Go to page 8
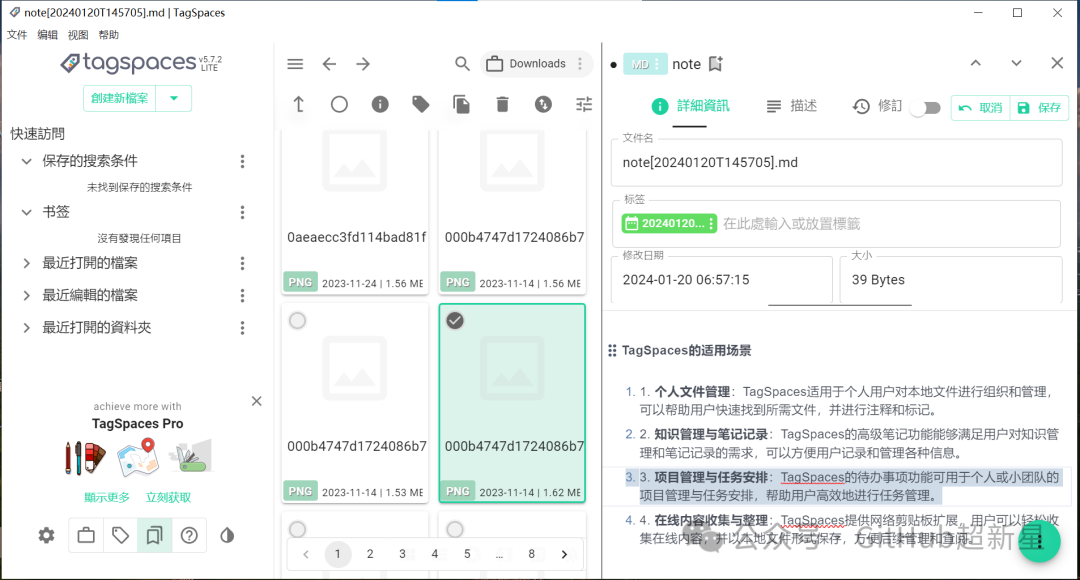 531,554
